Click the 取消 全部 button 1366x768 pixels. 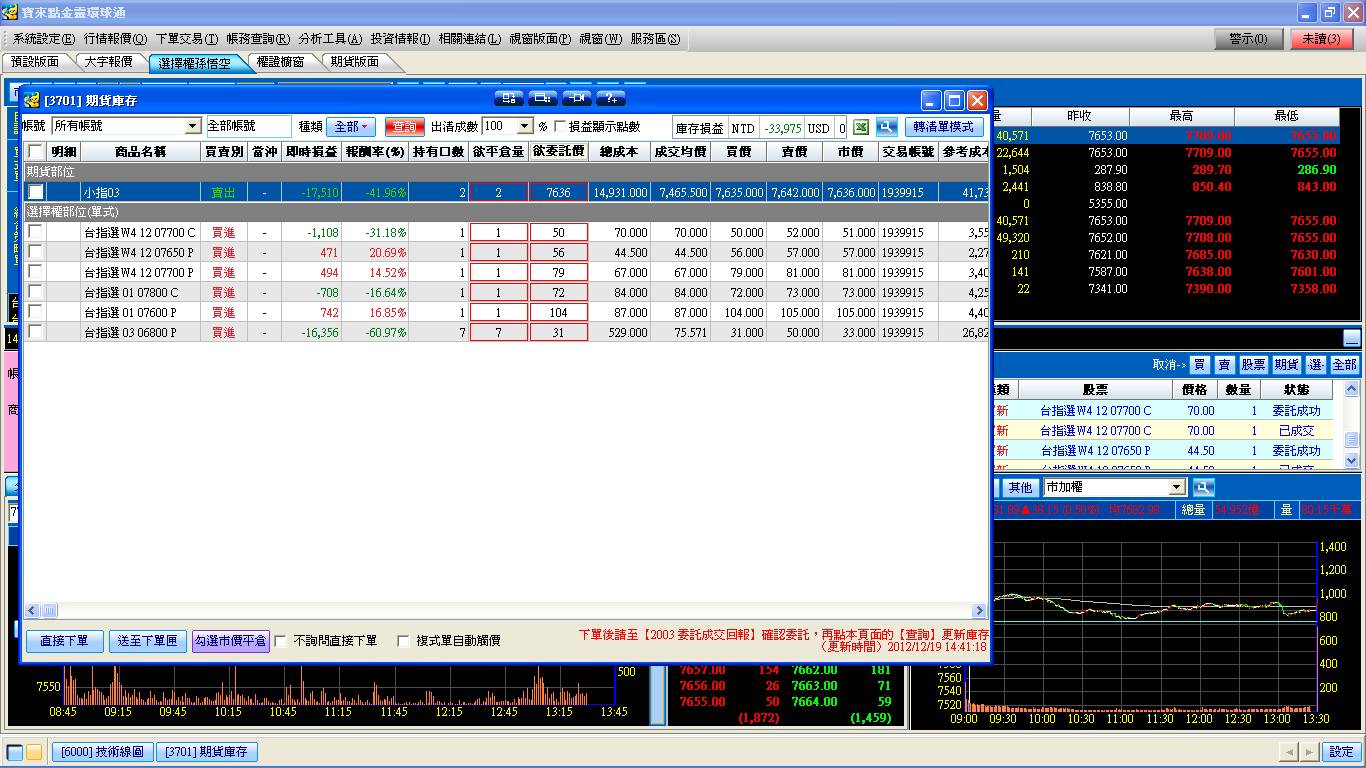[1344, 365]
